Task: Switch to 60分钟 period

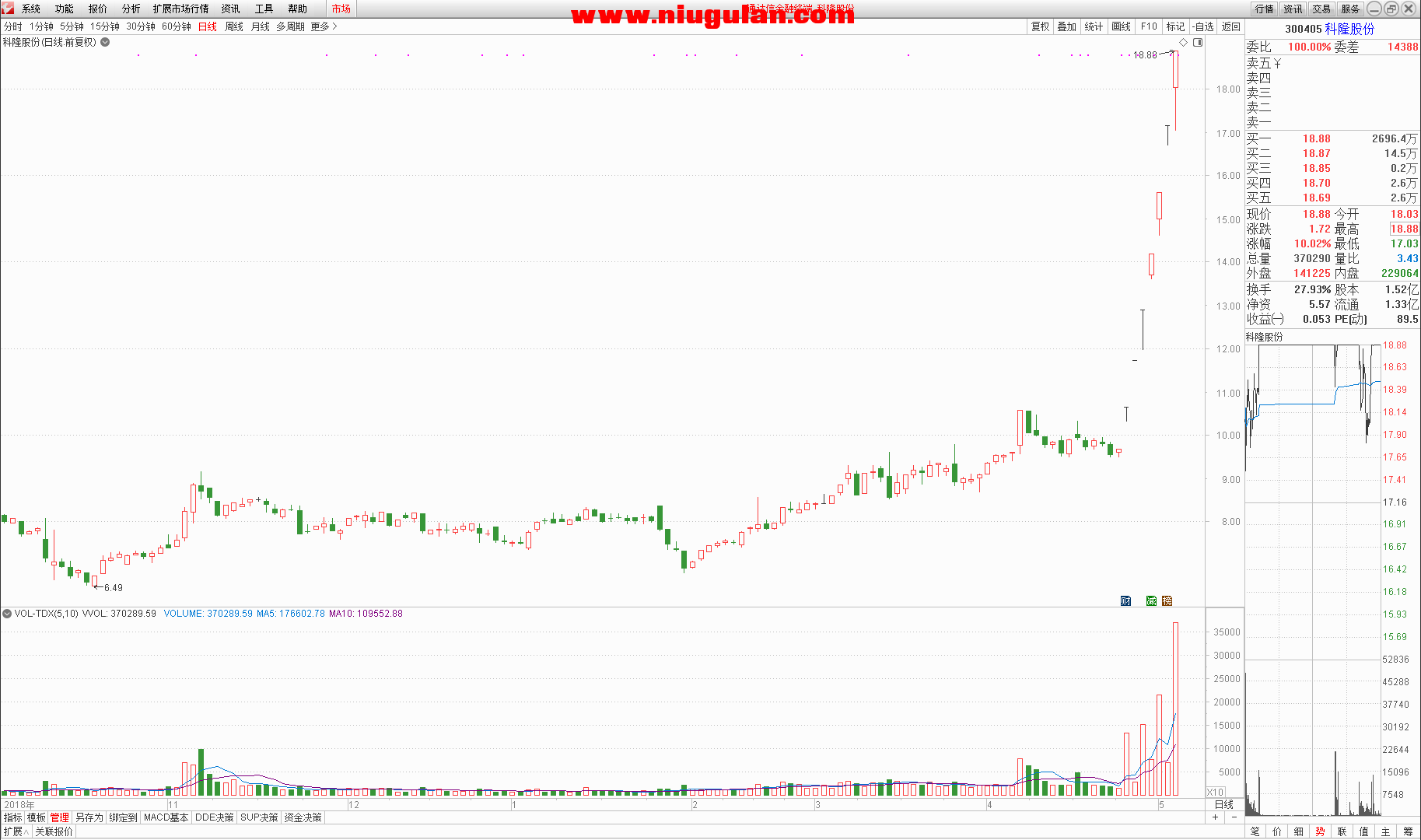Action: click(x=177, y=26)
